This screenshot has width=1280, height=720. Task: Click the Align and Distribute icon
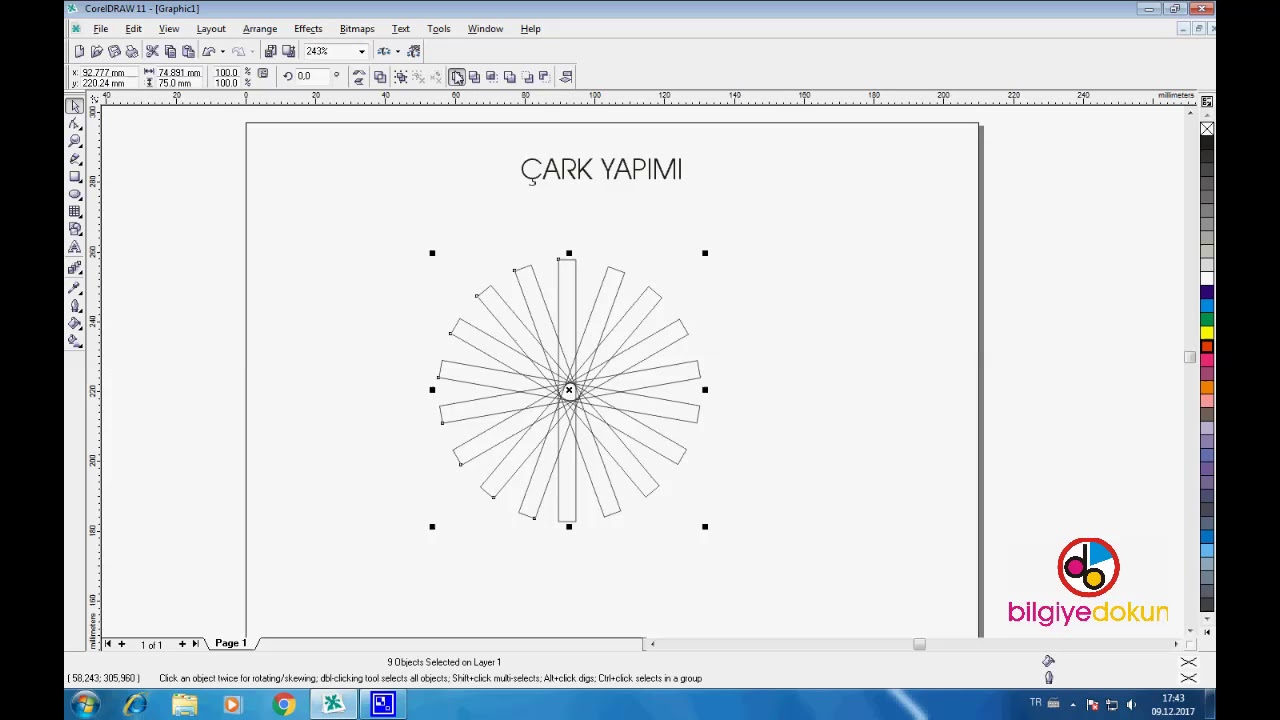[x=566, y=76]
